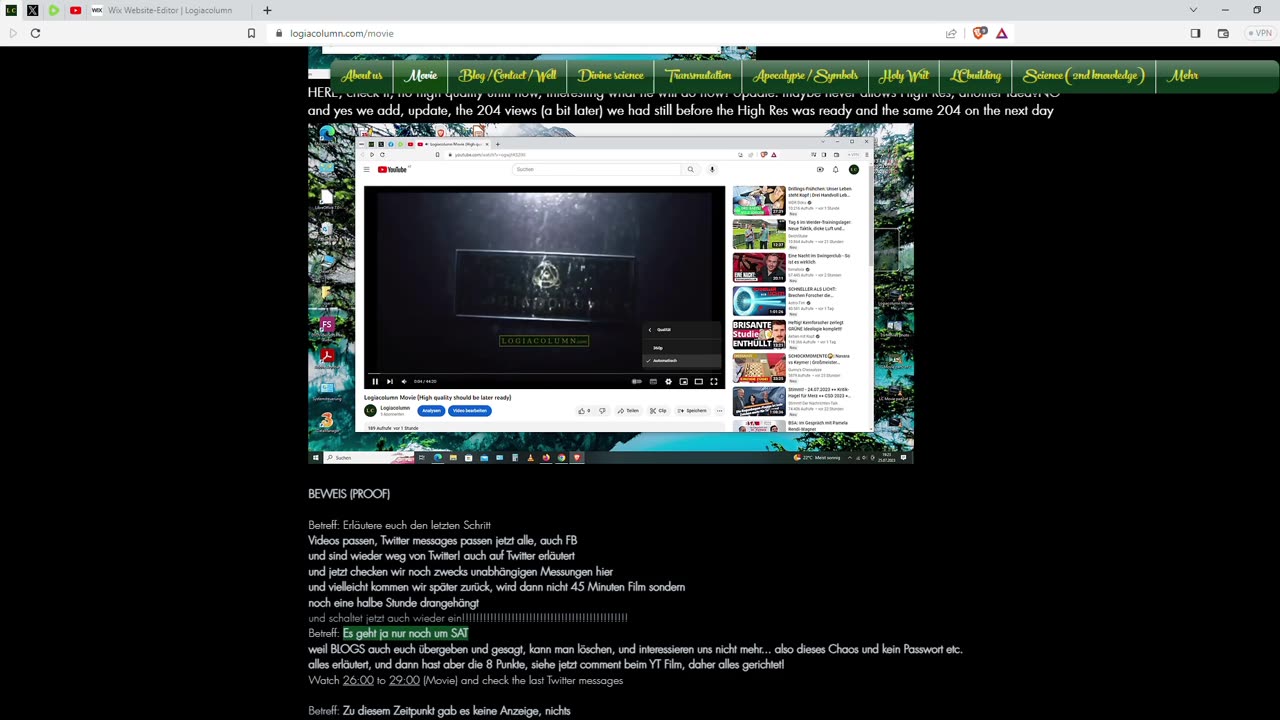Click the line 'und sind wieder weg von Twitter!'
This screenshot has width=1280, height=720.
point(441,556)
